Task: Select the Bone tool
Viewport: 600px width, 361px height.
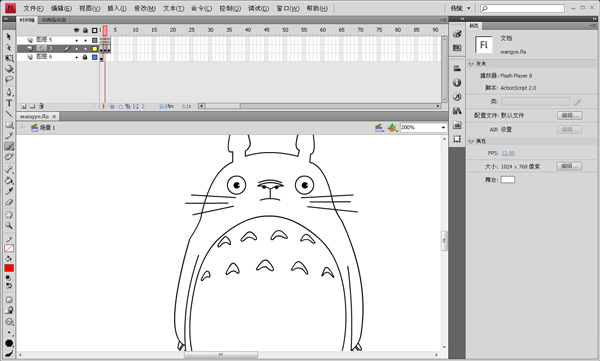Action: (9, 170)
